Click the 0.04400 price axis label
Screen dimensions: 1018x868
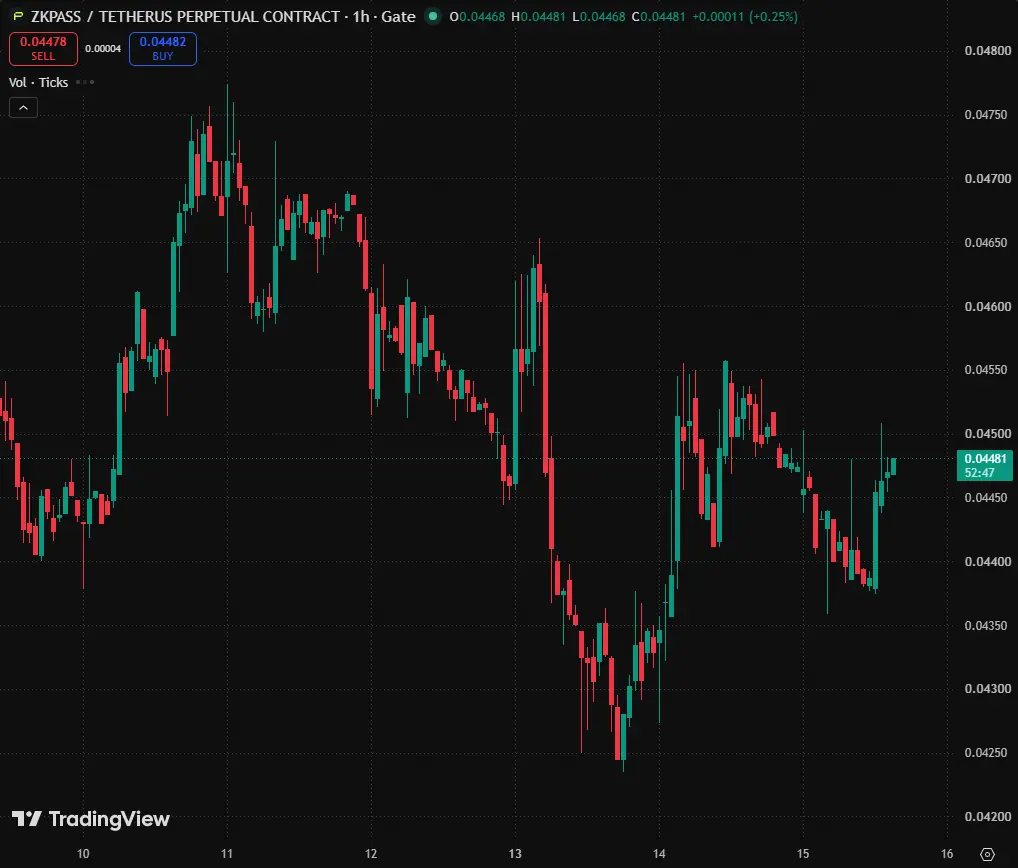[987, 562]
